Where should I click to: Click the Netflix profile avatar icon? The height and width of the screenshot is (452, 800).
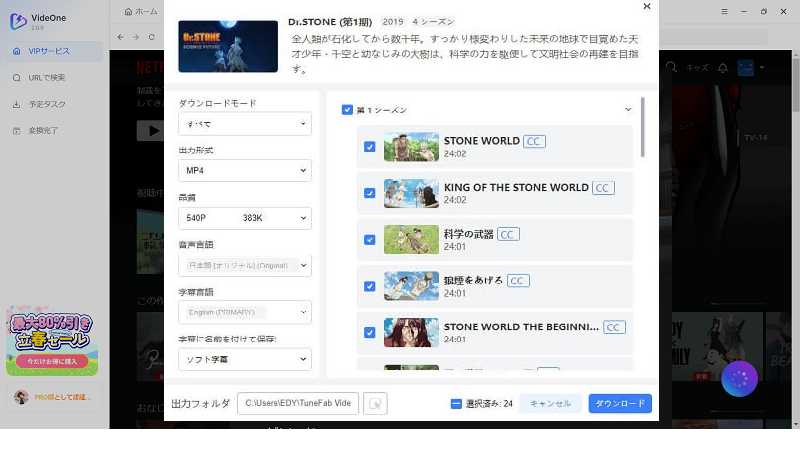point(745,67)
